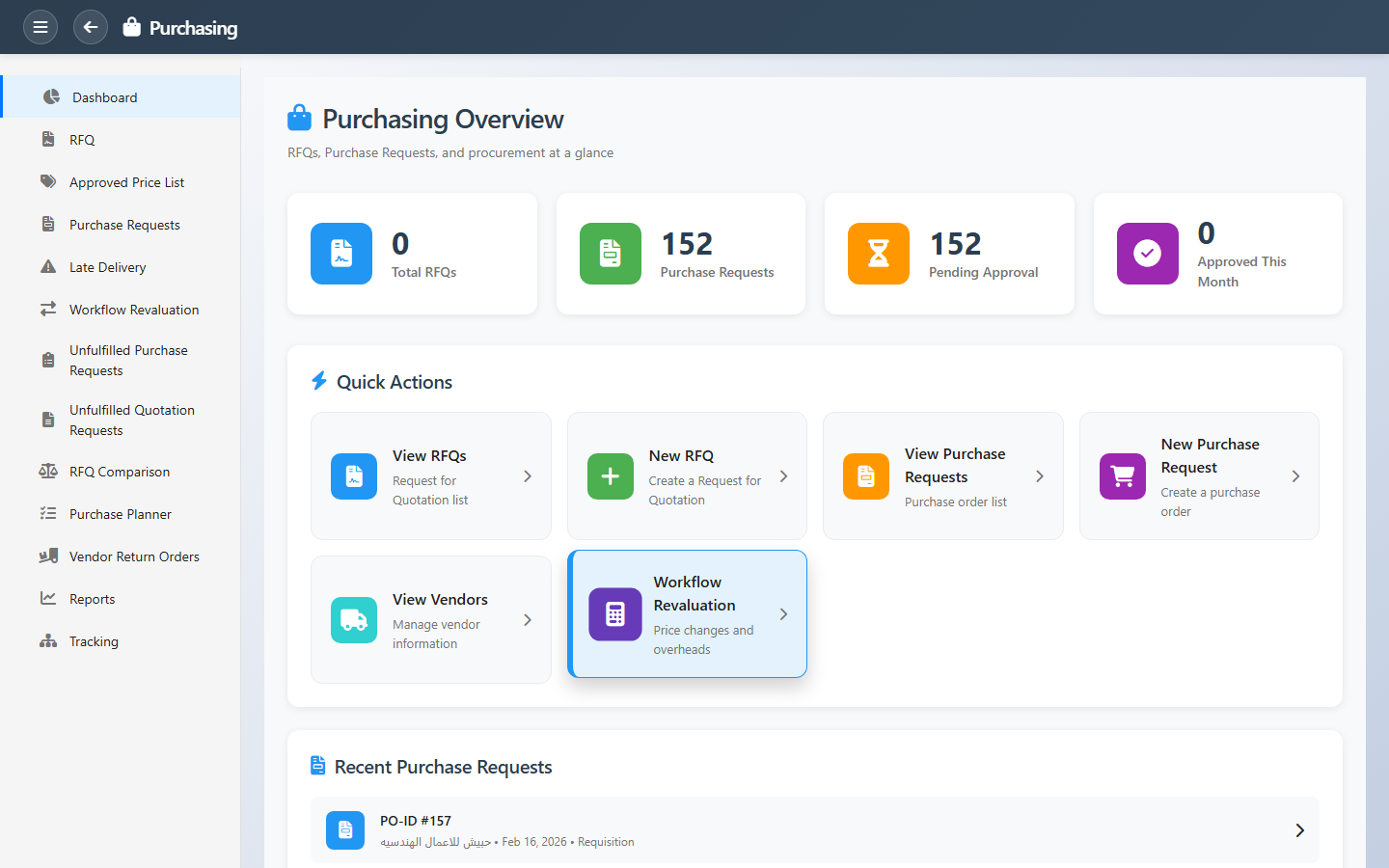Click the green New RFQ plus icon

tap(611, 476)
